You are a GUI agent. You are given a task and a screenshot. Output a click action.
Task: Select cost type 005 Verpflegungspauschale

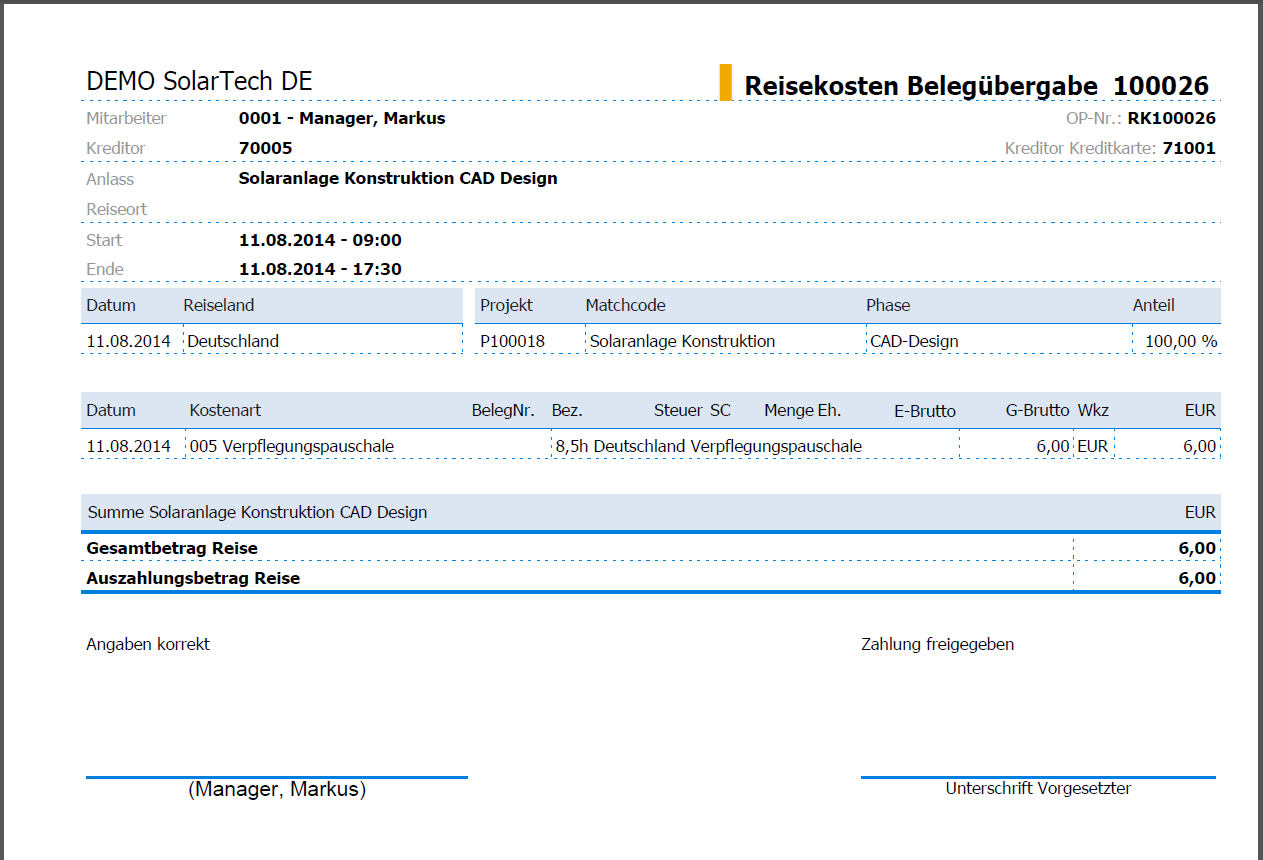coord(290,444)
